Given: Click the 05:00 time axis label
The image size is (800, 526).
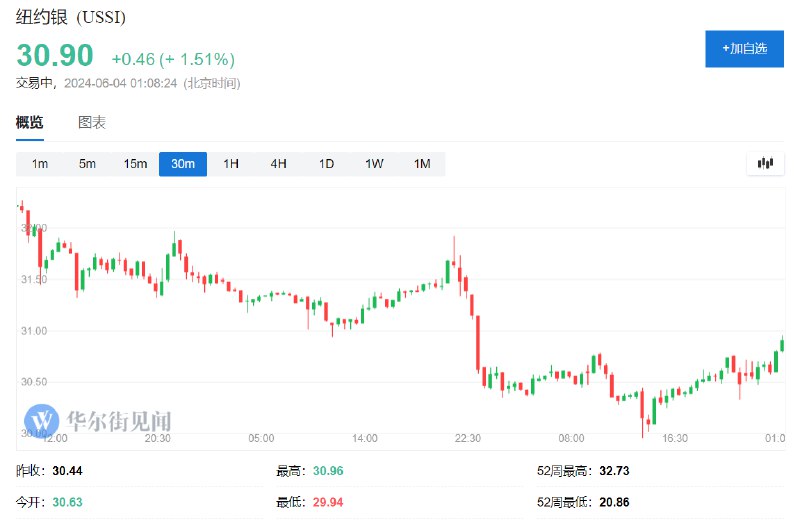Looking at the screenshot, I should click(261, 438).
